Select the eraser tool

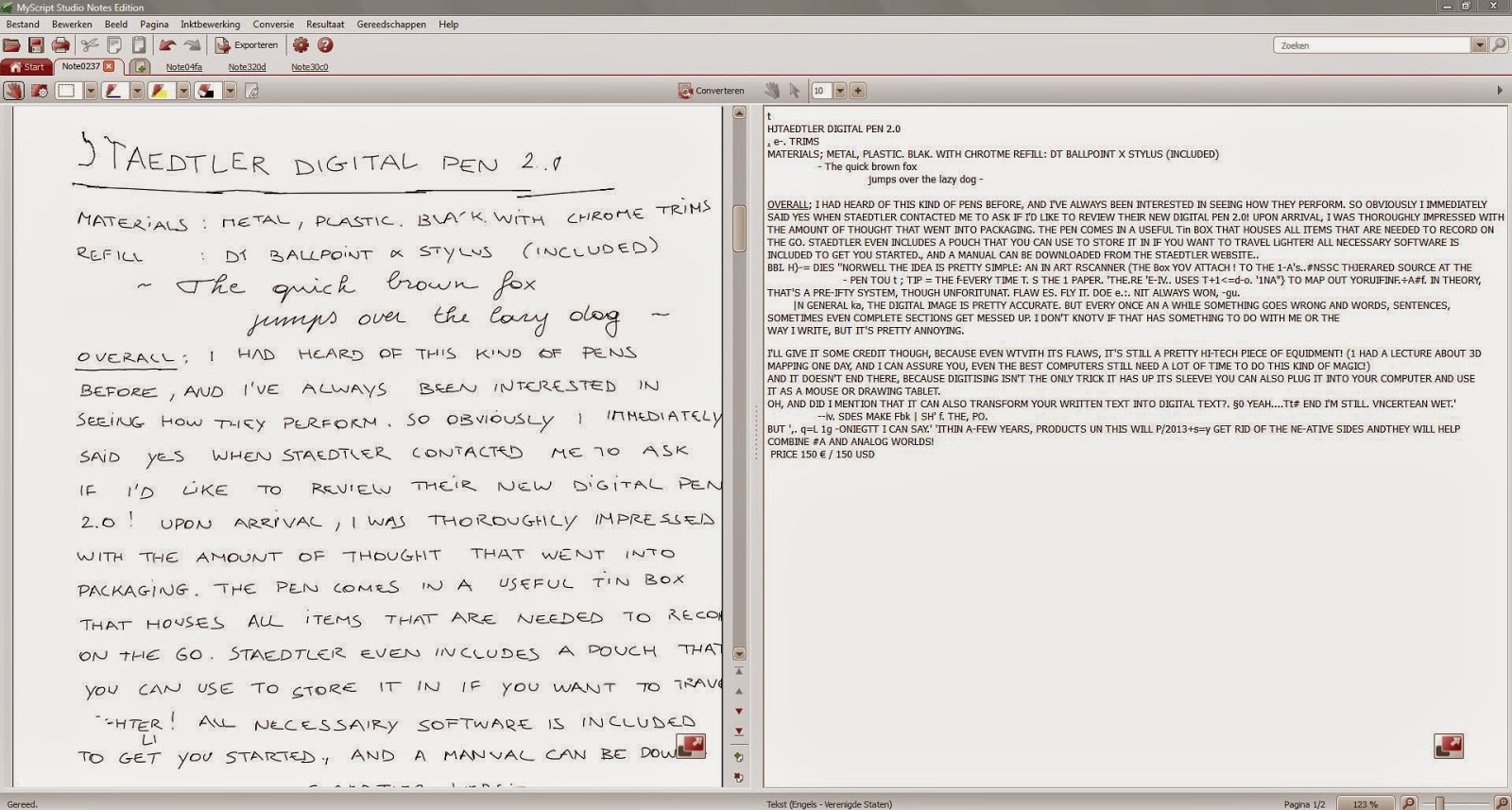[206, 91]
